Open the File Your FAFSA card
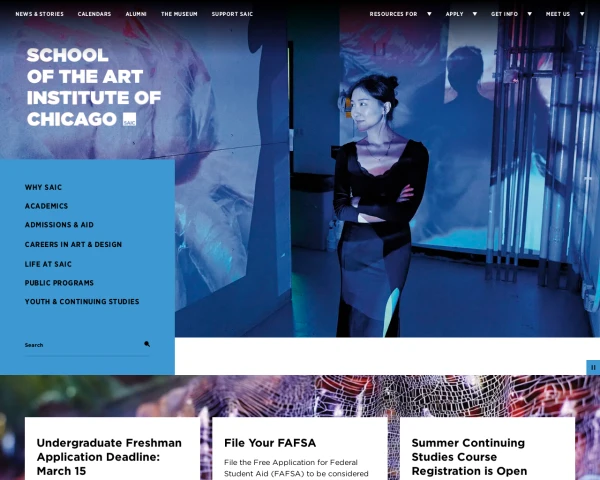Viewport: 600px width, 480px height. pyautogui.click(x=300, y=449)
